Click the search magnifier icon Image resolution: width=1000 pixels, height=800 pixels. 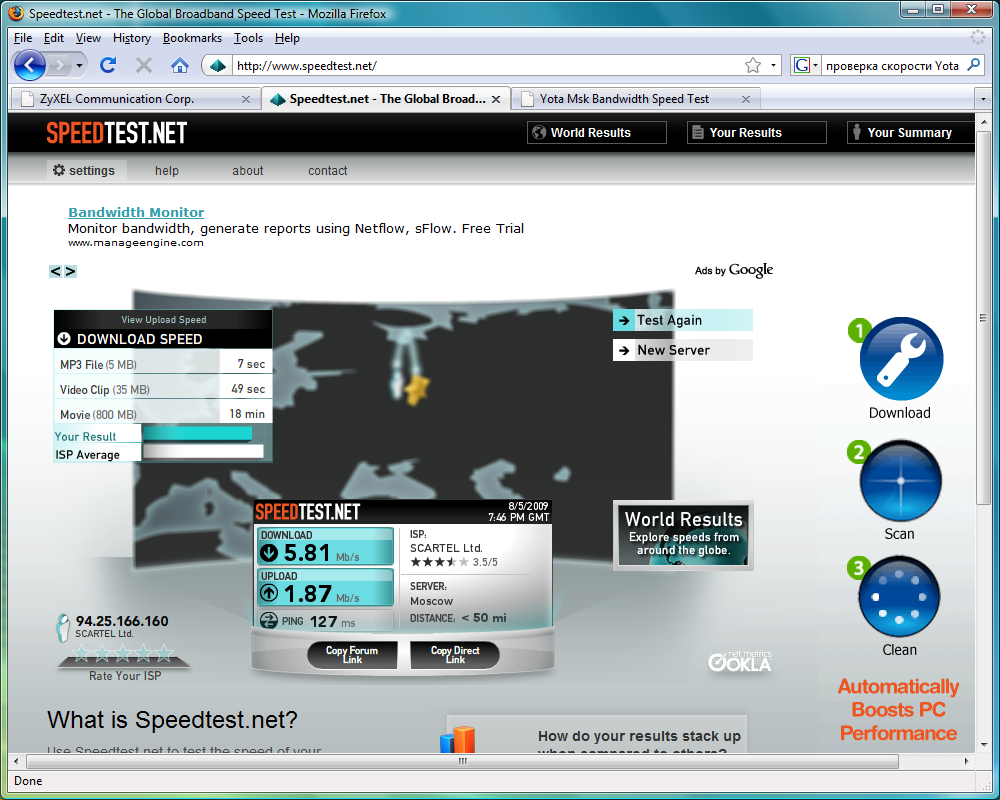click(973, 64)
